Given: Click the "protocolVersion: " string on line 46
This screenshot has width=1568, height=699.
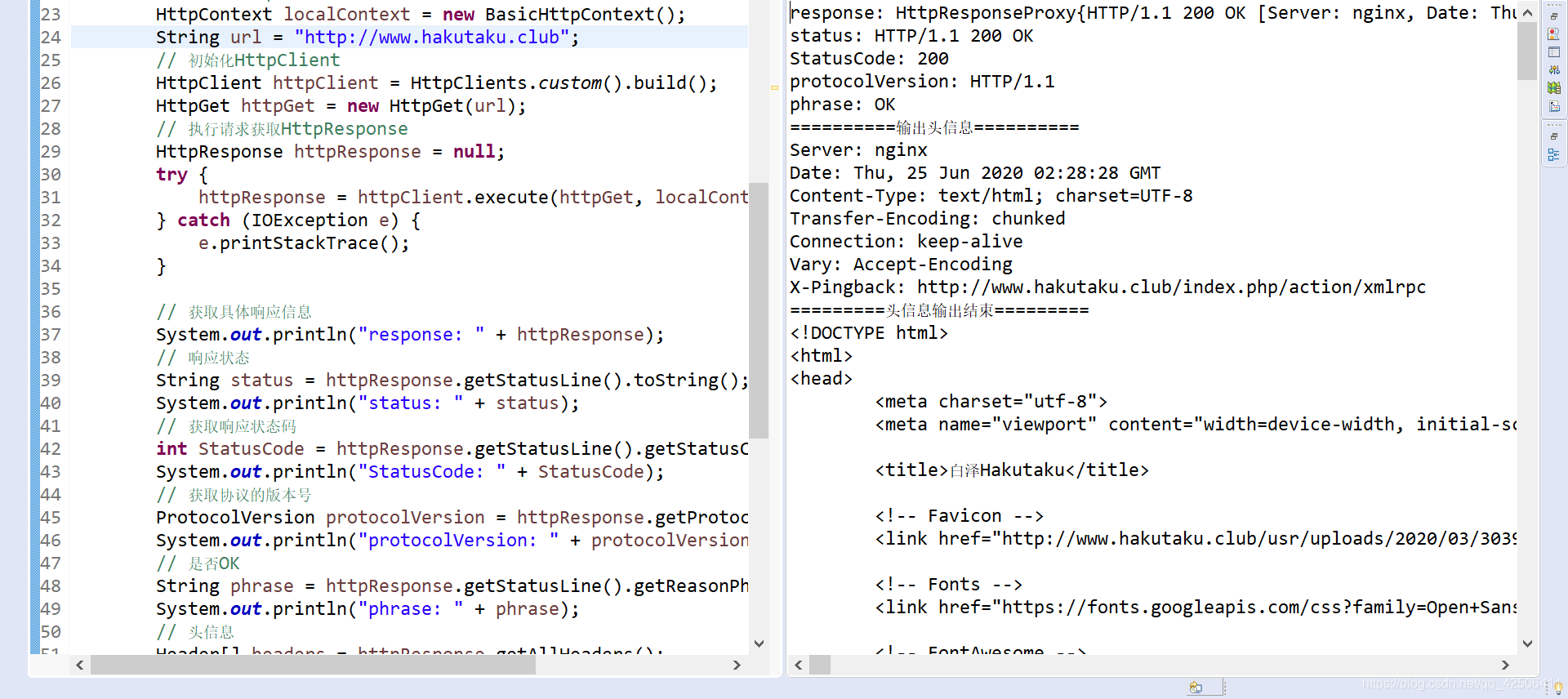Looking at the screenshot, I should [x=458, y=541].
